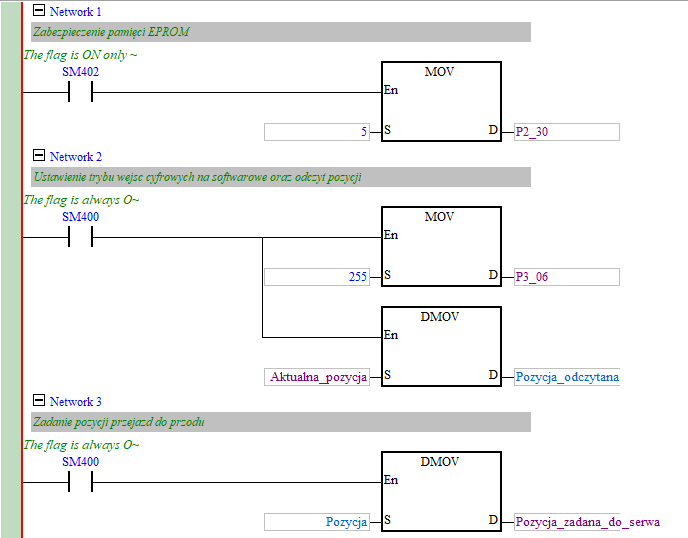Select the MOV block in Network 2
Viewport: 688px width, 538px height.
click(441, 247)
